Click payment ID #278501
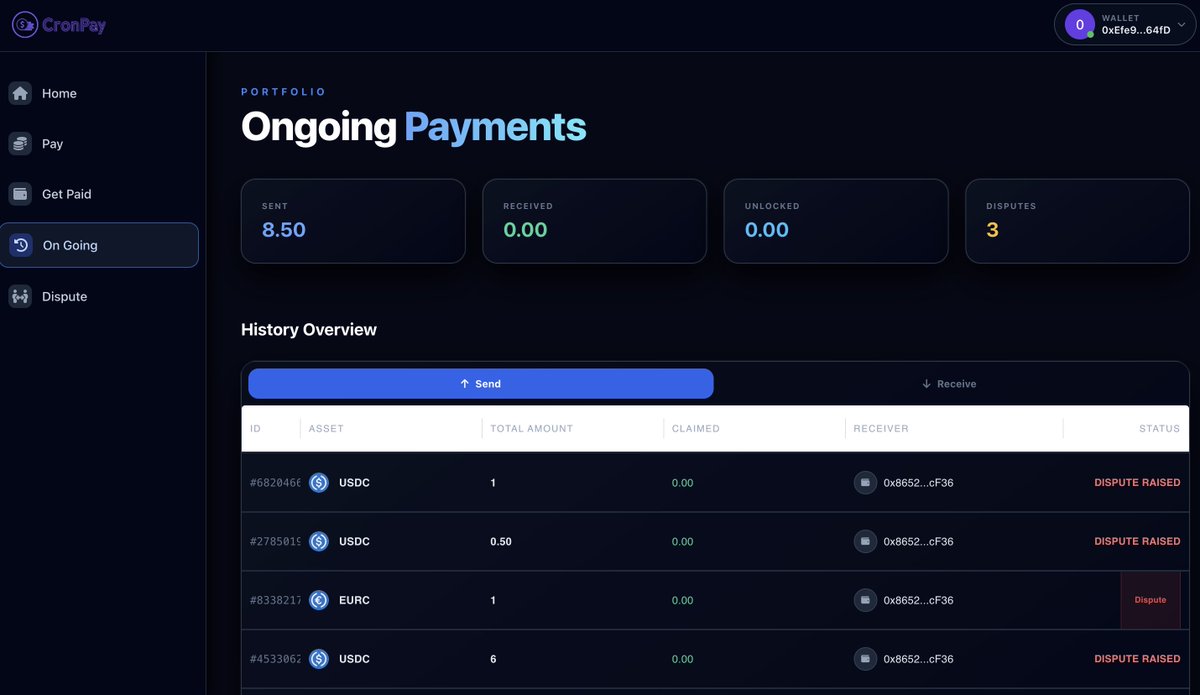Viewport: 1200px width, 695px height. coord(276,542)
